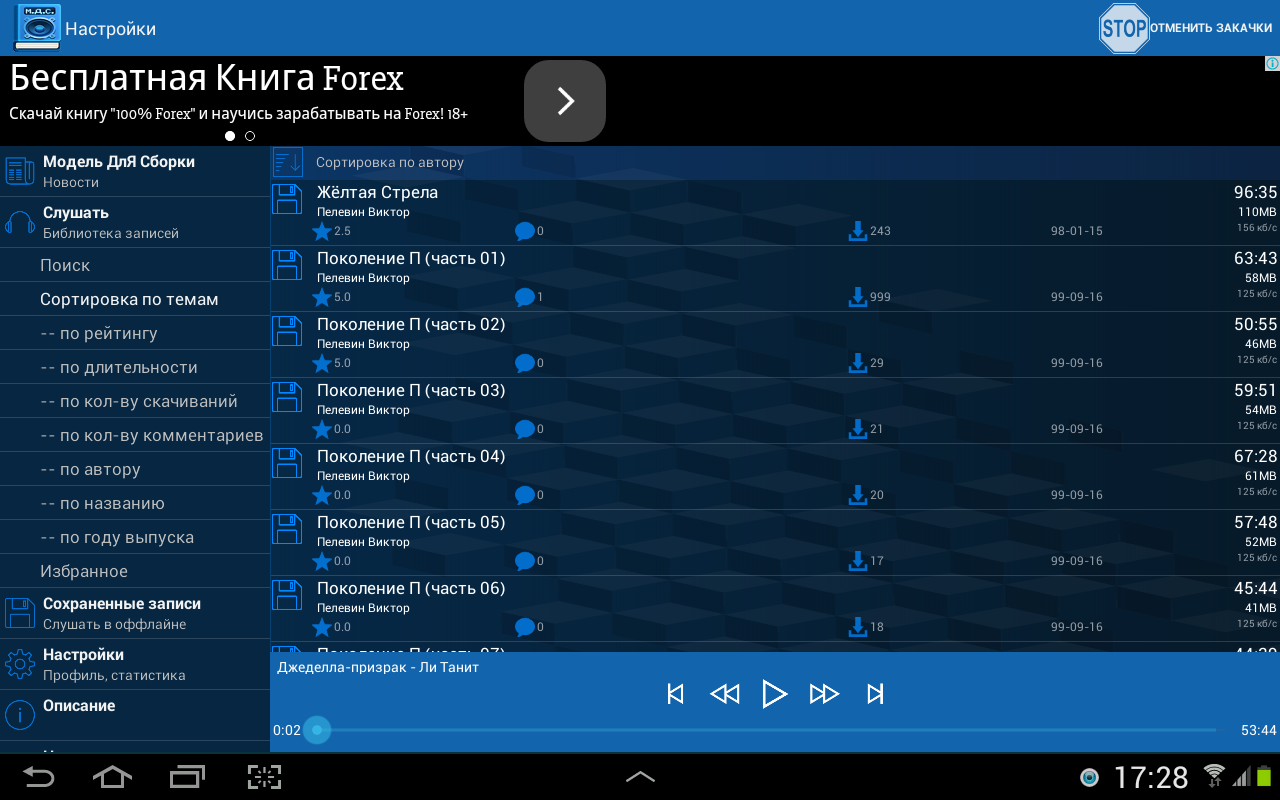The width and height of the screenshot is (1280, 800).
Task: Click star rating of часть 01
Action: [322, 297]
